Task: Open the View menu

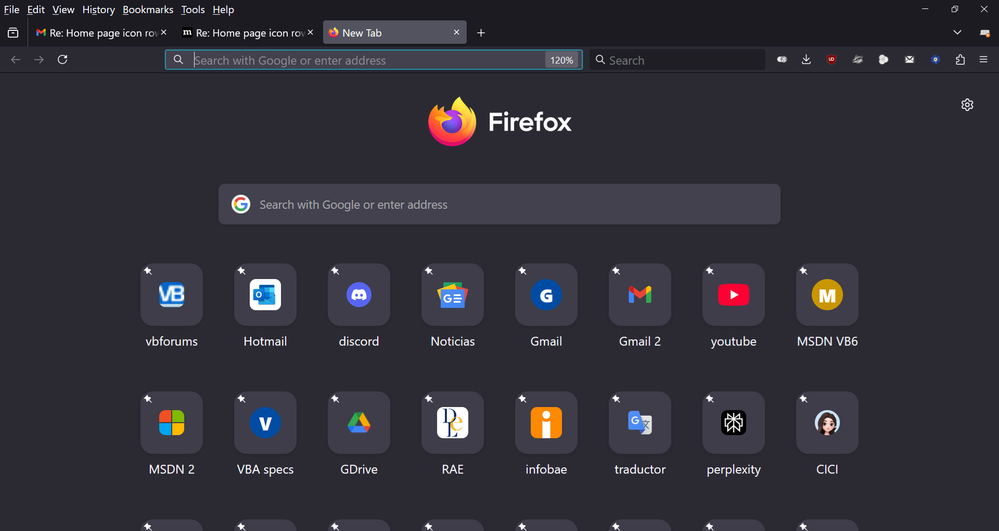Action: point(63,10)
